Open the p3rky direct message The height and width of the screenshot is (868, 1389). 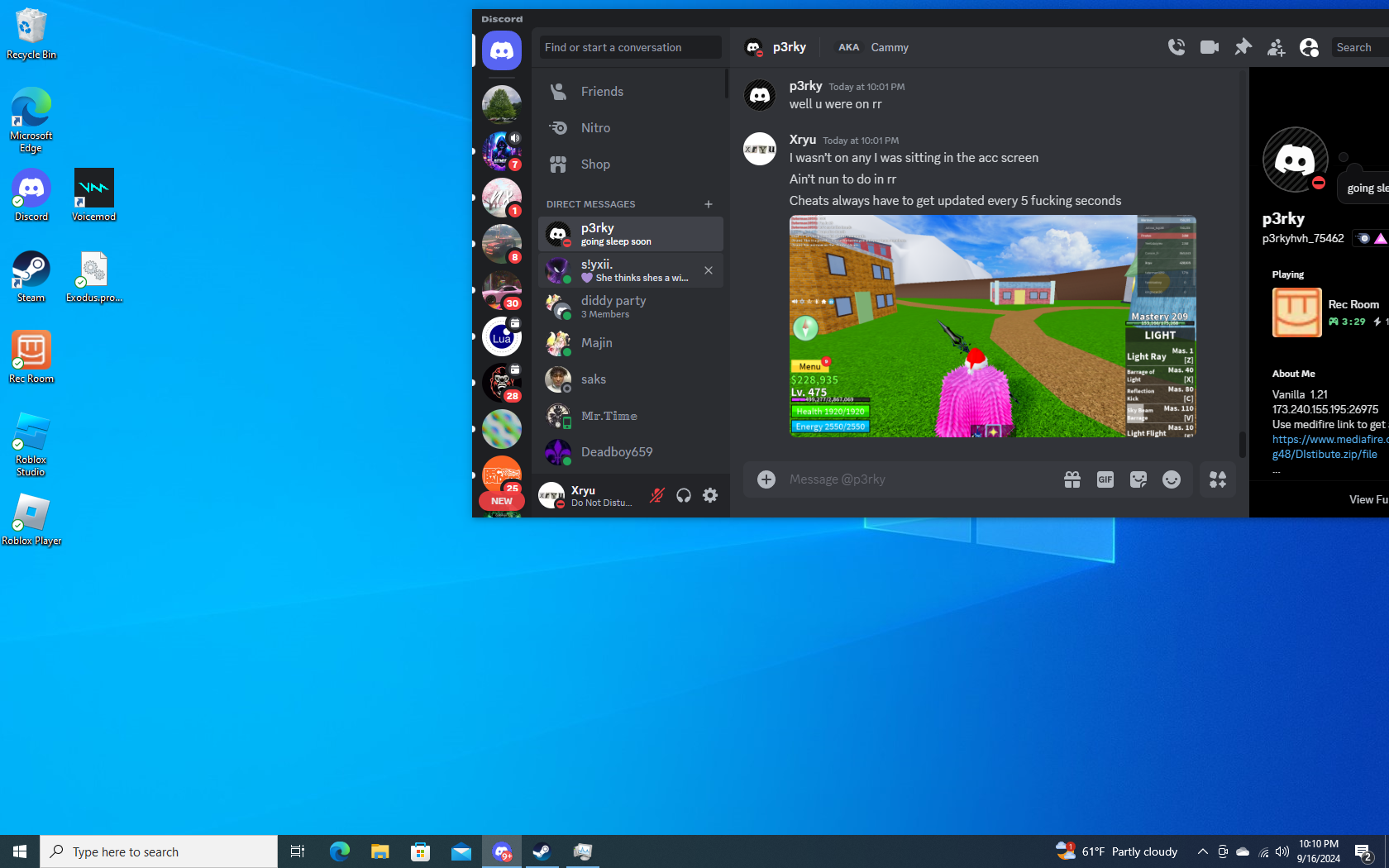point(631,234)
